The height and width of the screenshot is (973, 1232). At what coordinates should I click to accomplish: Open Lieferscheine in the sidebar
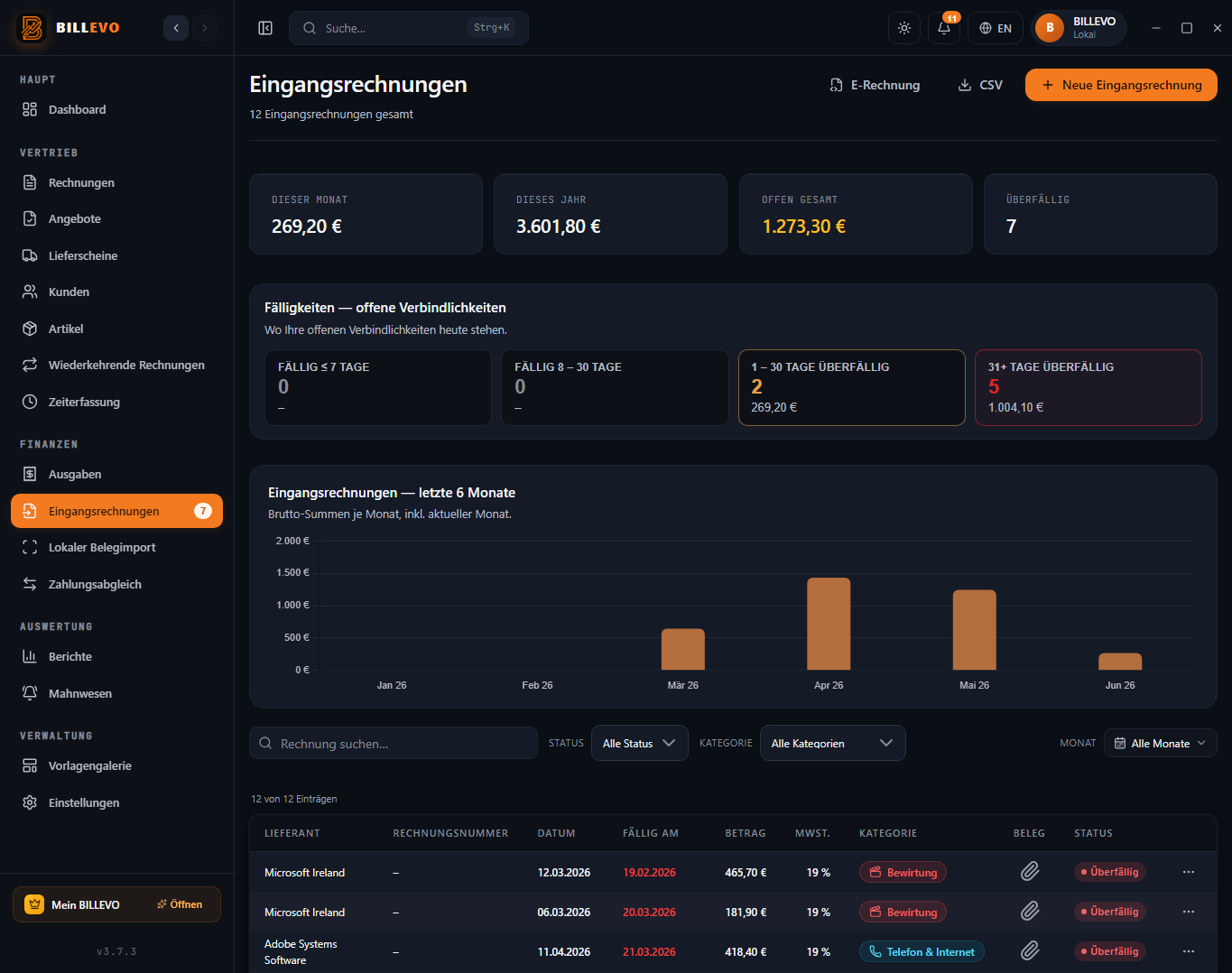pos(116,255)
